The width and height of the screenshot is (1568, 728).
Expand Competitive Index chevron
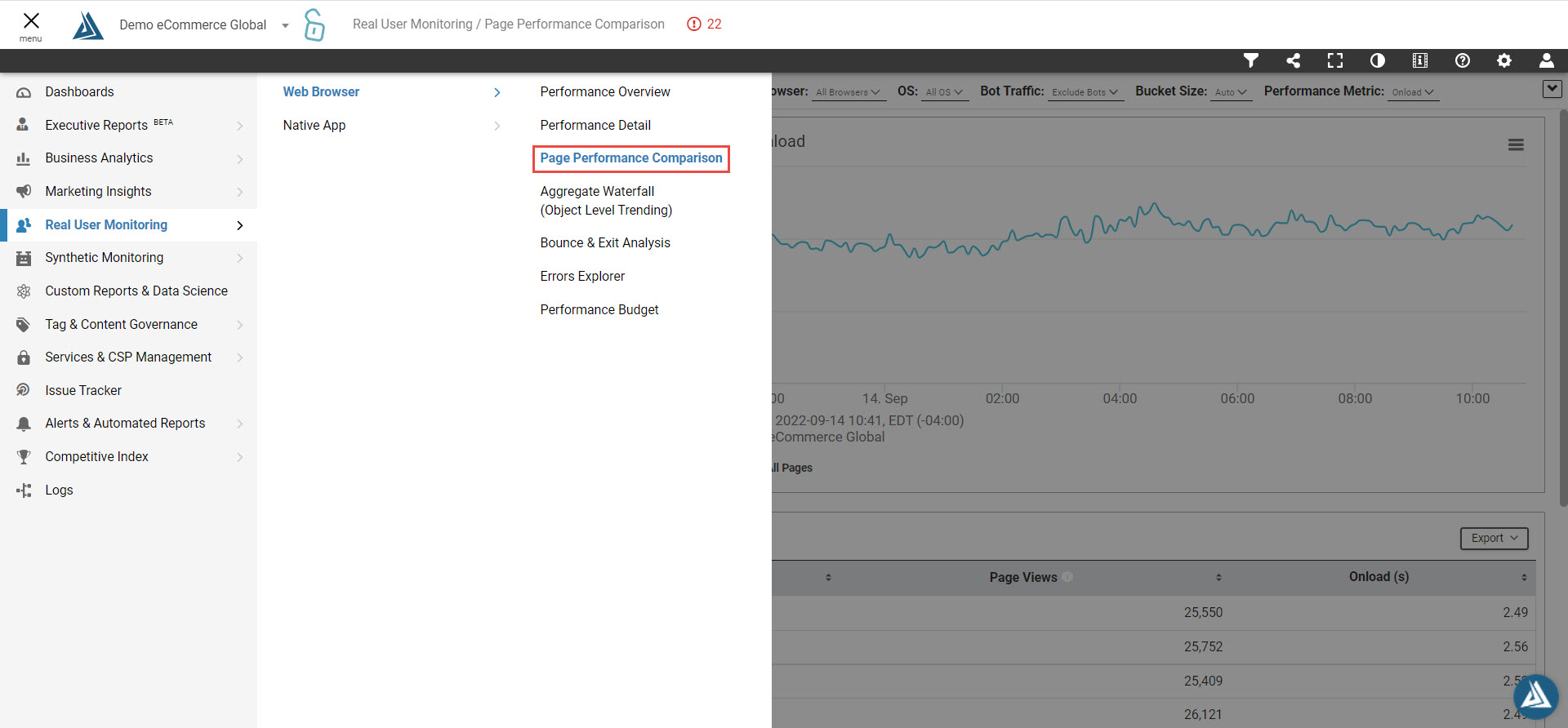coord(240,457)
